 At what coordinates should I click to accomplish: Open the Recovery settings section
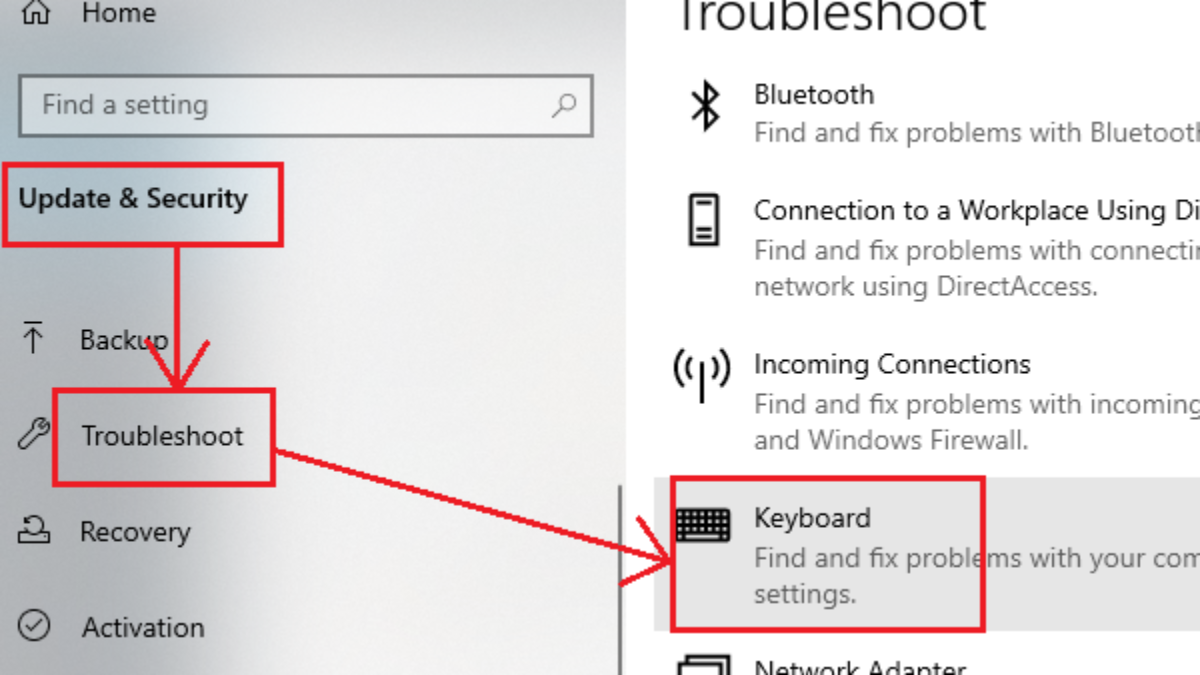coord(135,532)
